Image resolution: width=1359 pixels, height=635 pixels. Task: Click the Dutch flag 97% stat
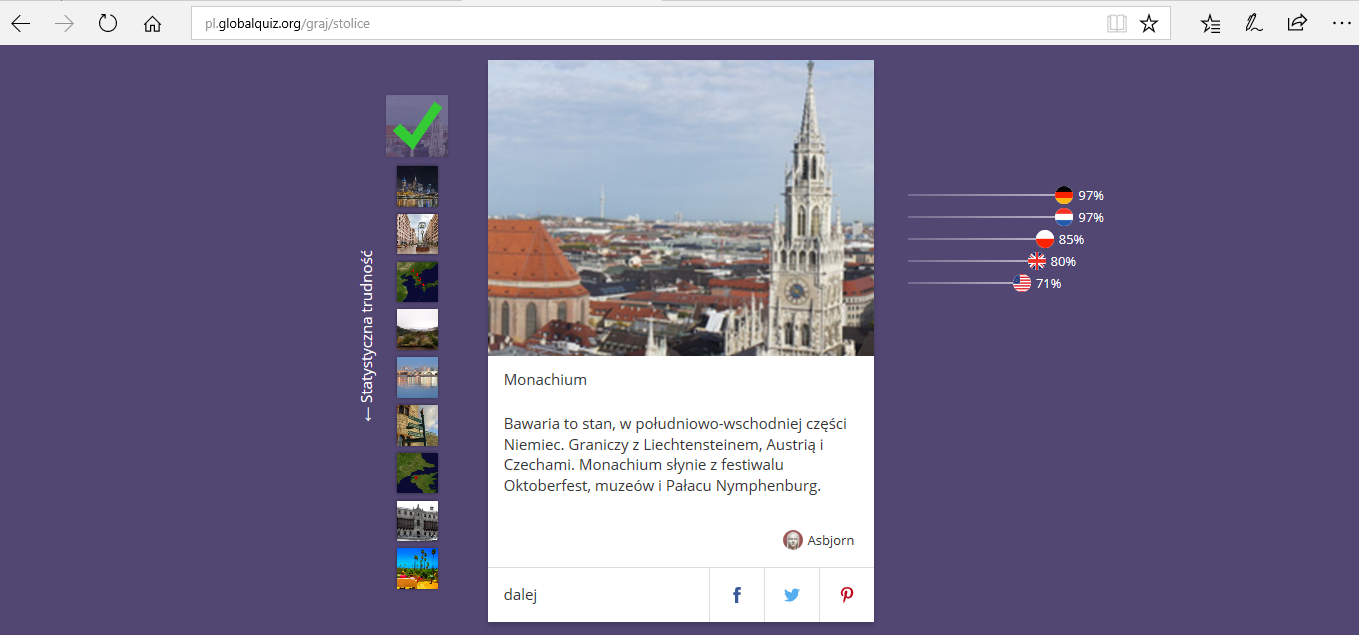coord(1064,217)
